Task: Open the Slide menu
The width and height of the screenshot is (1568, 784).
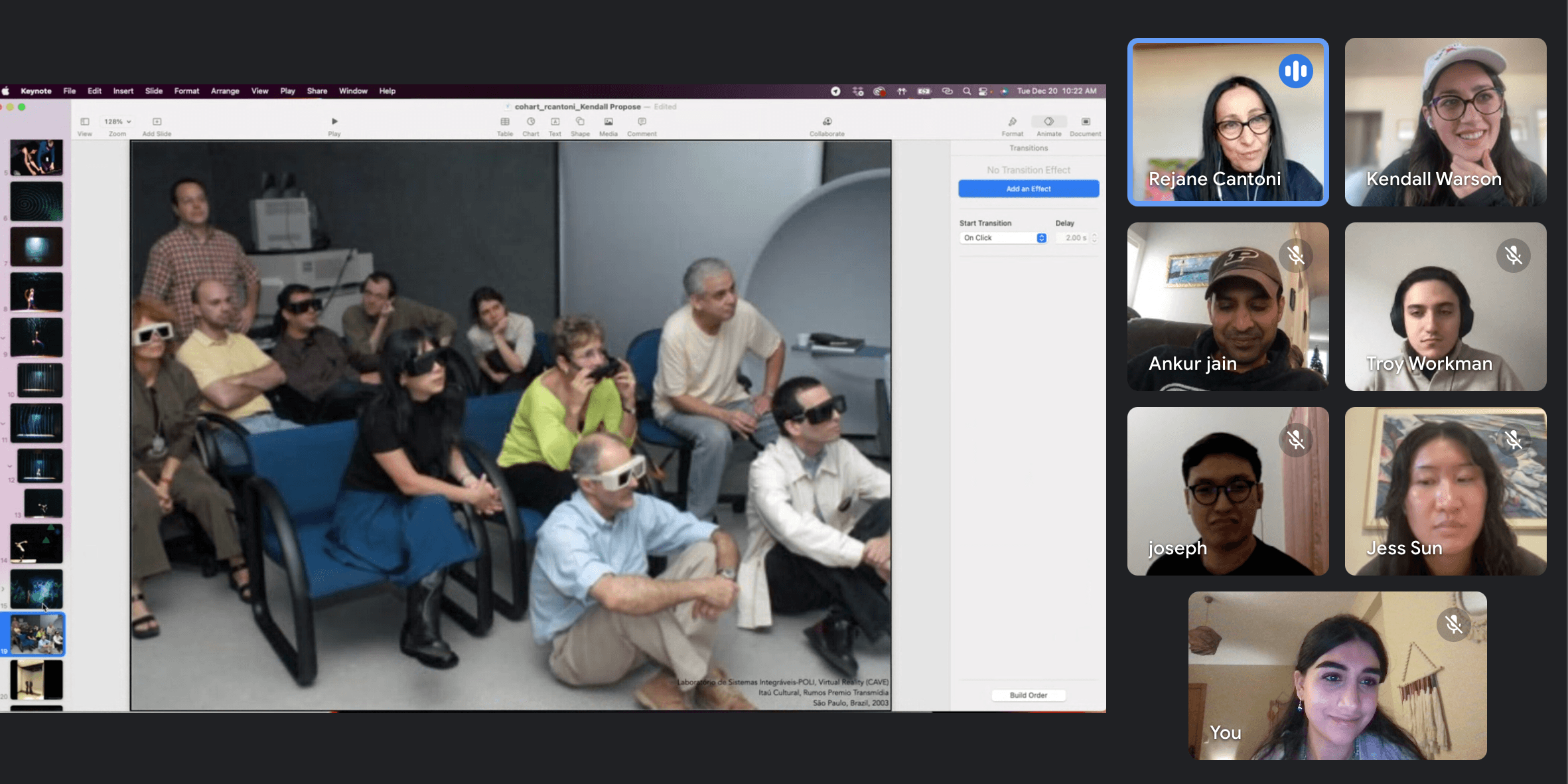Action: [x=154, y=91]
